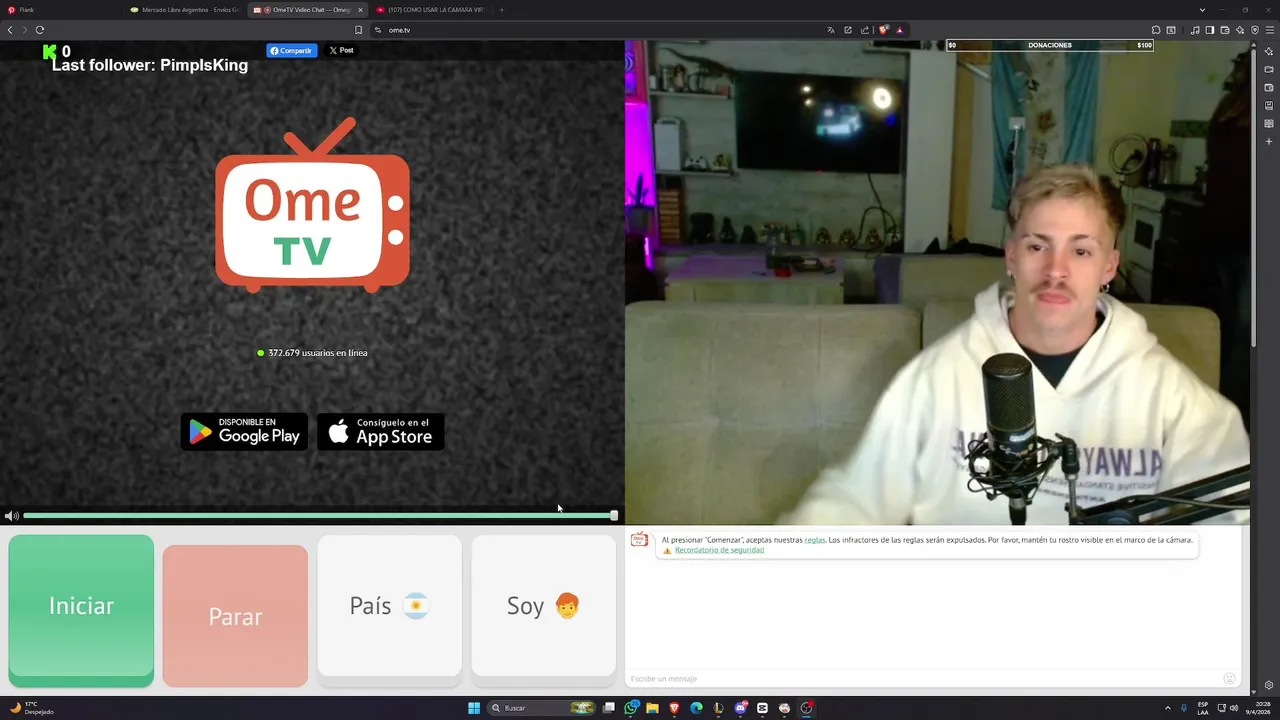Screen dimensions: 1280x720
Task: Switch to the Plank Pinterest tab
Action: [62, 10]
